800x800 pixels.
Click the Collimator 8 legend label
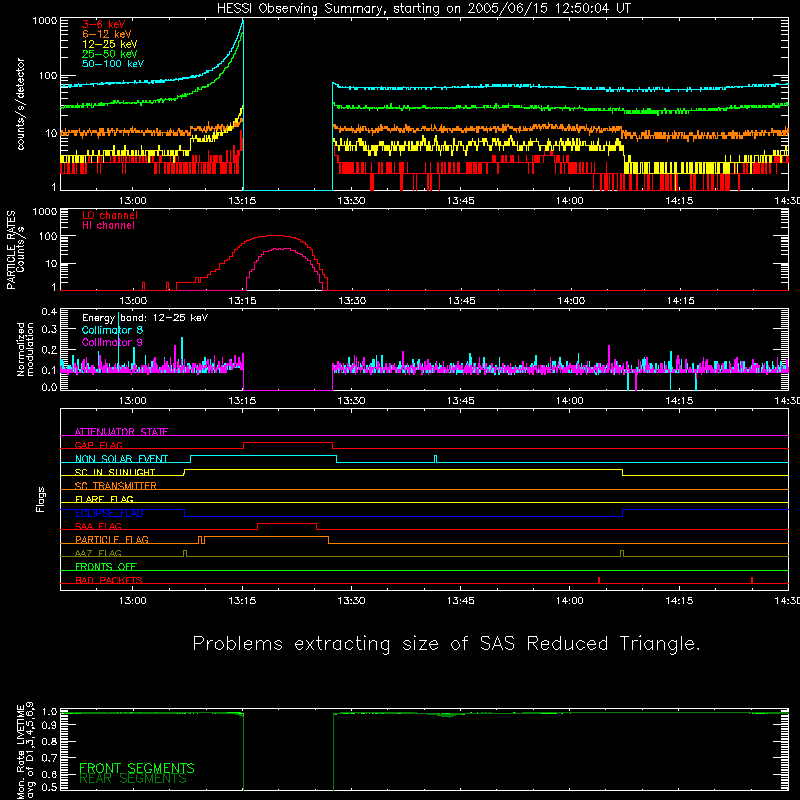(x=112, y=330)
